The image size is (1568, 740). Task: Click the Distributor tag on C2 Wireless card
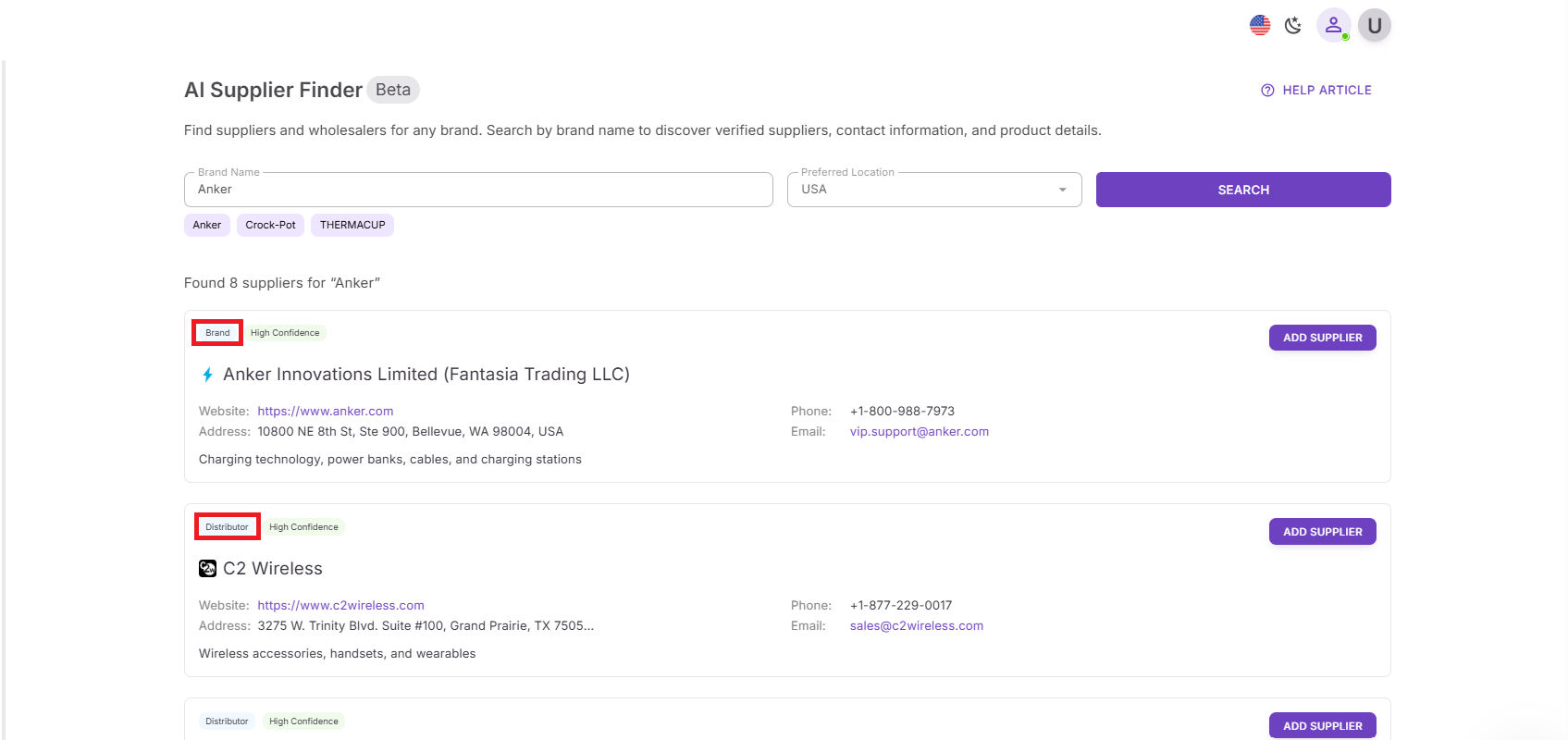pyautogui.click(x=227, y=527)
